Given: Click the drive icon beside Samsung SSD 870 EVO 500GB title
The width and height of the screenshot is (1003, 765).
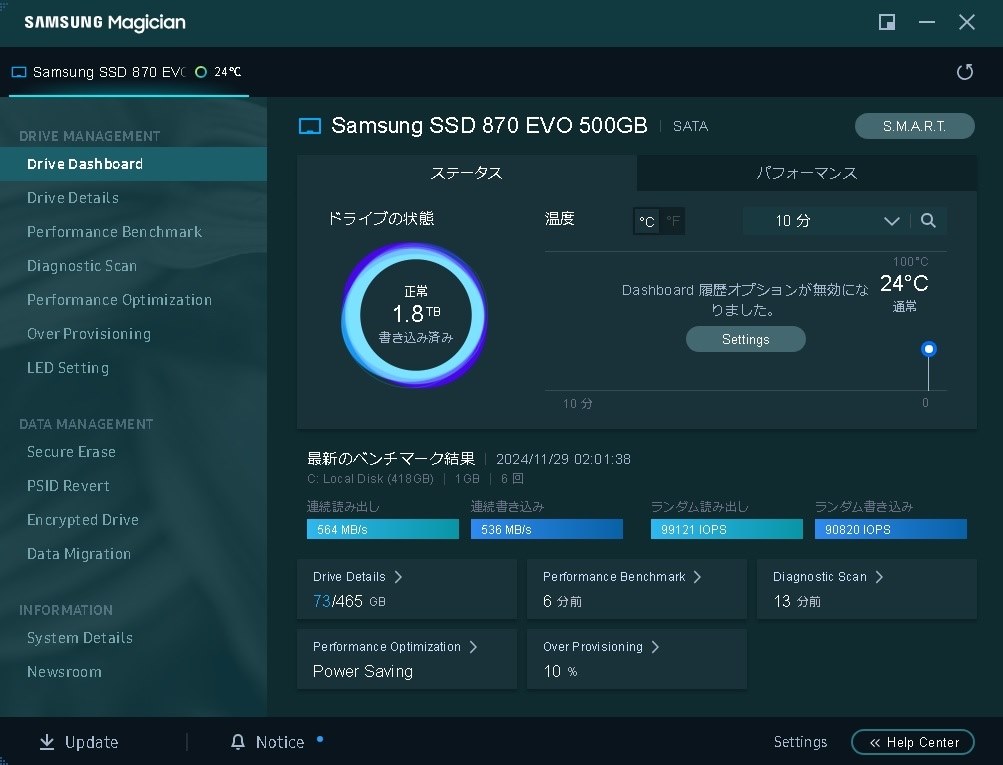Looking at the screenshot, I should pyautogui.click(x=310, y=126).
